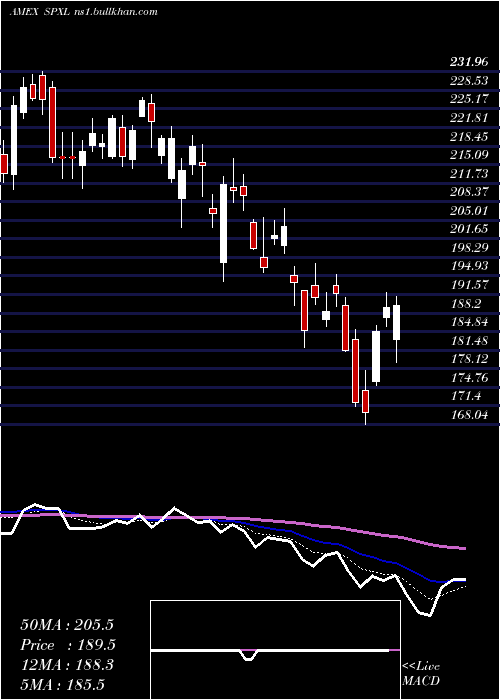Screen dimensions: 500x700
Task: Click the tall white candlestick spanning 208 to 198
Action: pos(223,223)
